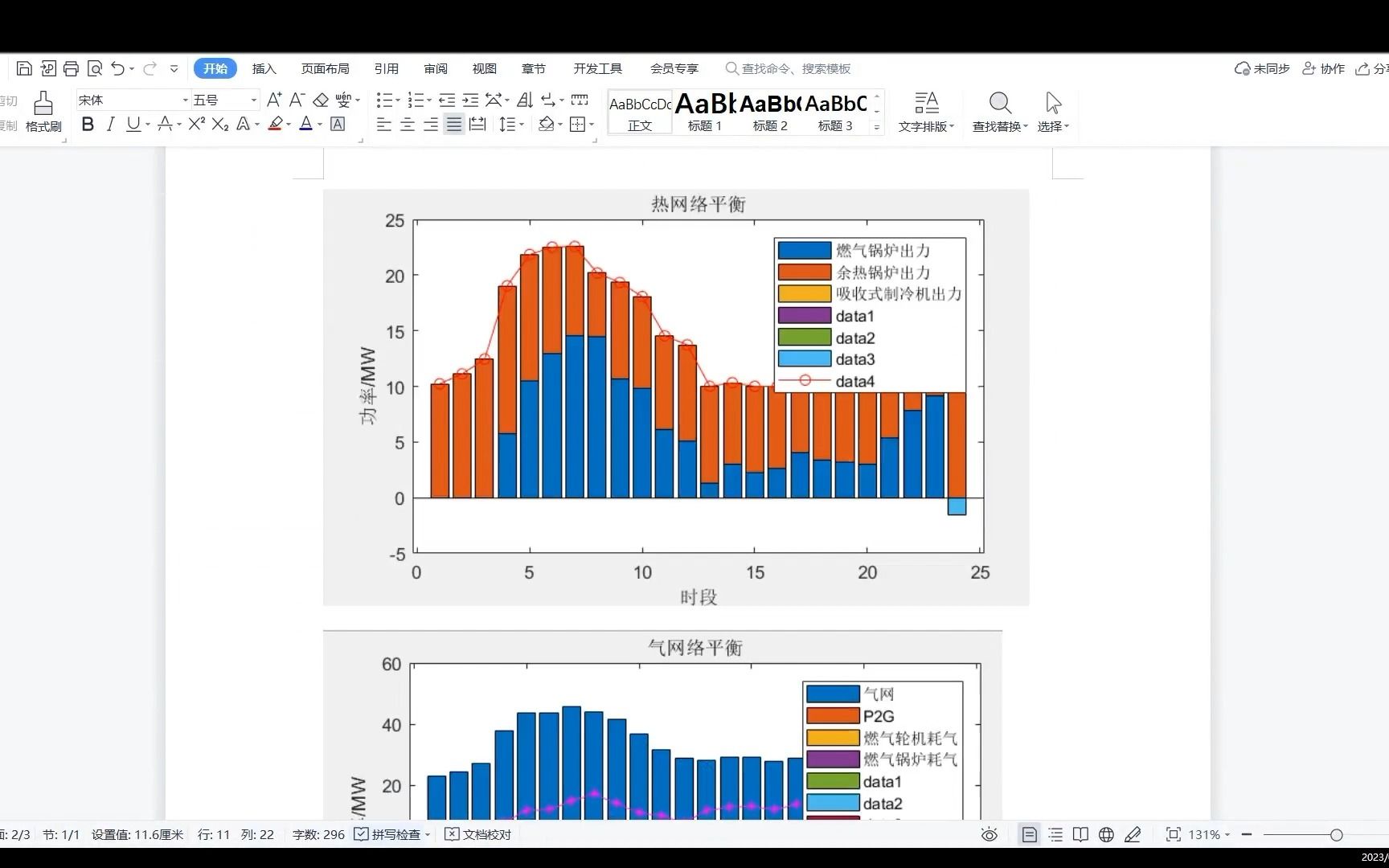Screen dimensions: 1389x868
Task: Open the Select (选择) dropdown
Action: (1053, 112)
